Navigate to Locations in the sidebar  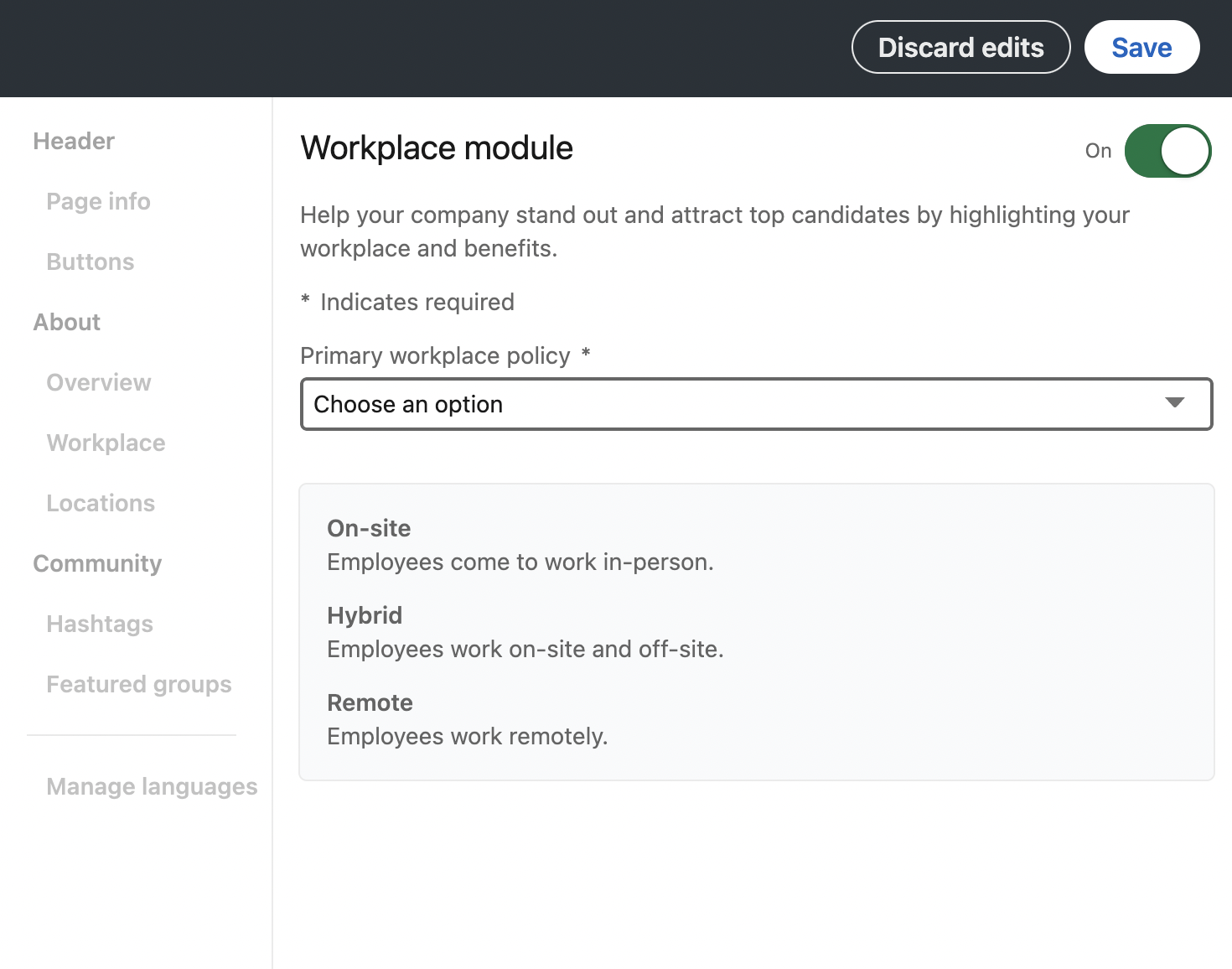[101, 503]
